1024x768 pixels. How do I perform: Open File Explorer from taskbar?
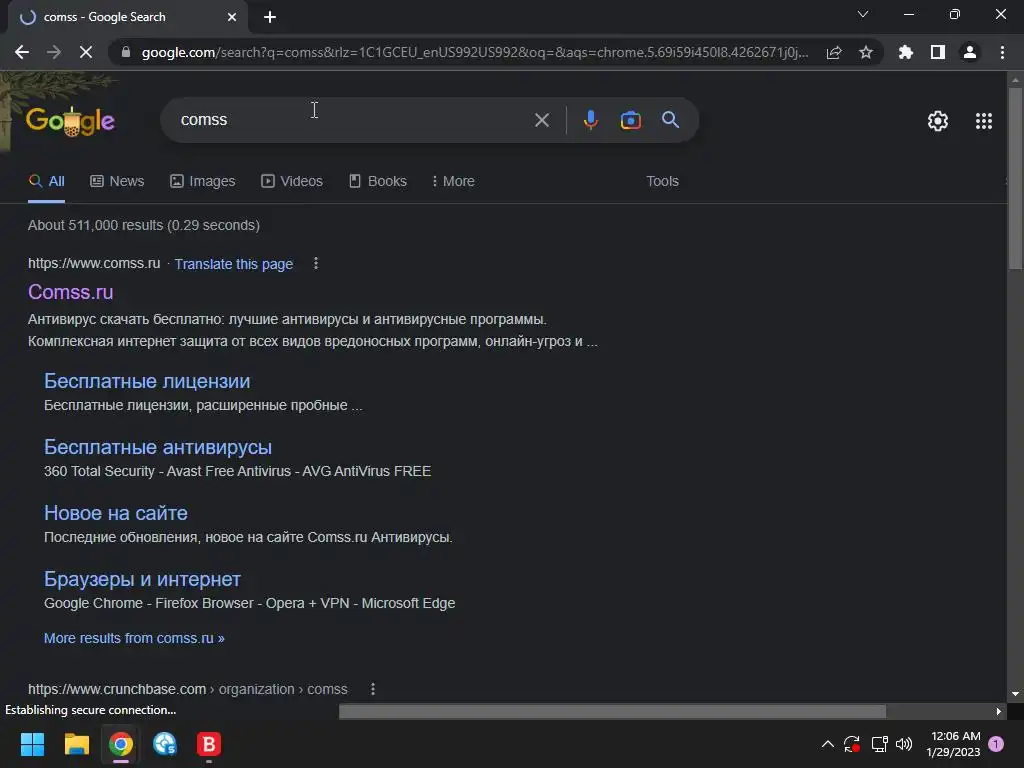click(x=76, y=744)
